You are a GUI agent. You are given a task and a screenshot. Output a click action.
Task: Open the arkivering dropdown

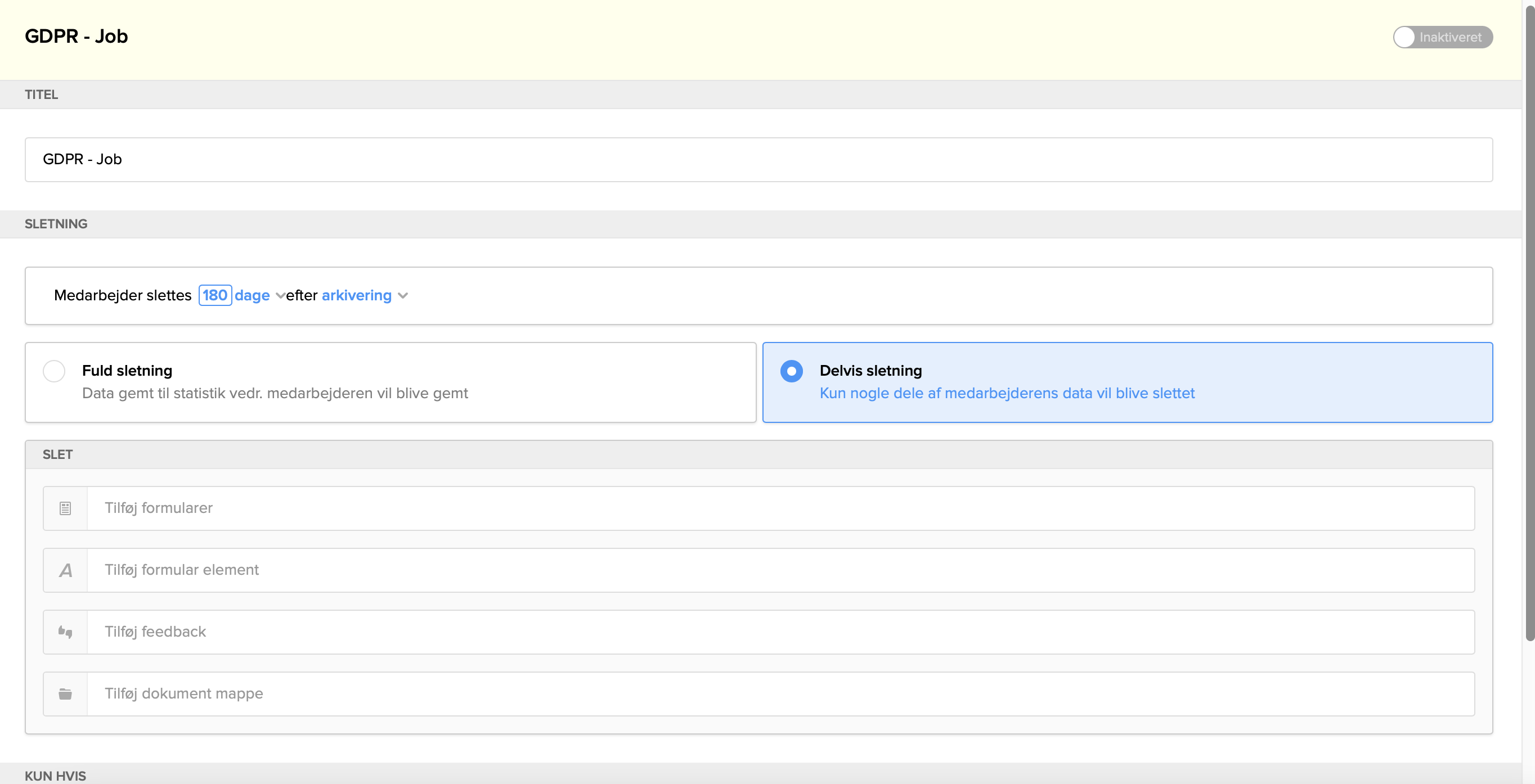[356, 295]
